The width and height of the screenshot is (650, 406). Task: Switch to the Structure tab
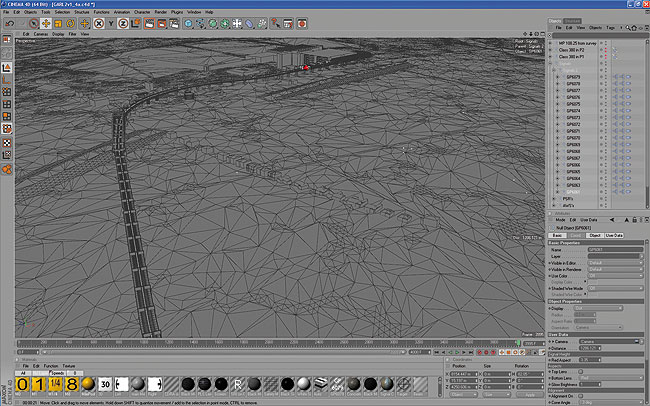[x=572, y=19]
